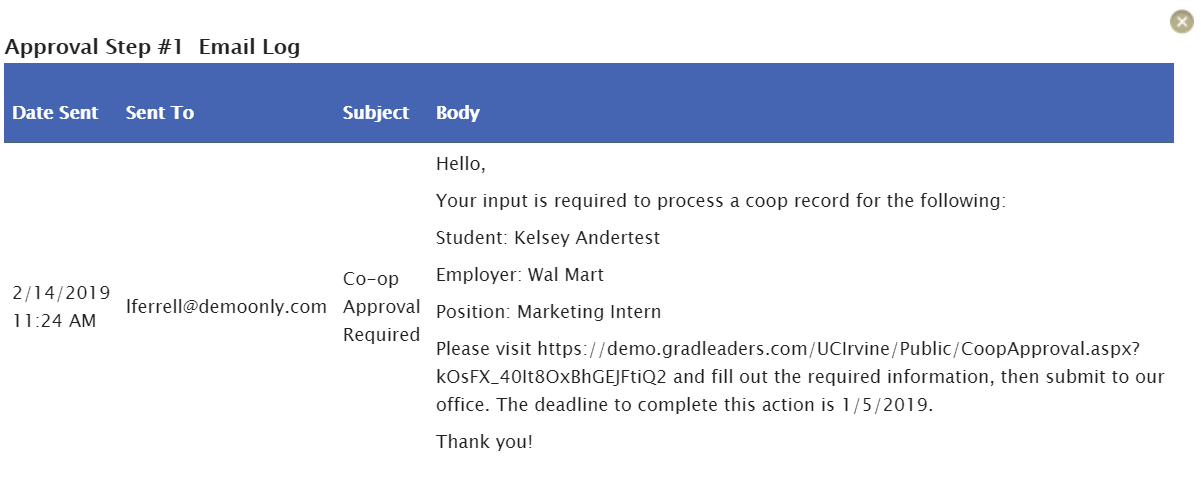Sort by the Date Sent column header
This screenshot has width=1201, height=492.
[55, 113]
